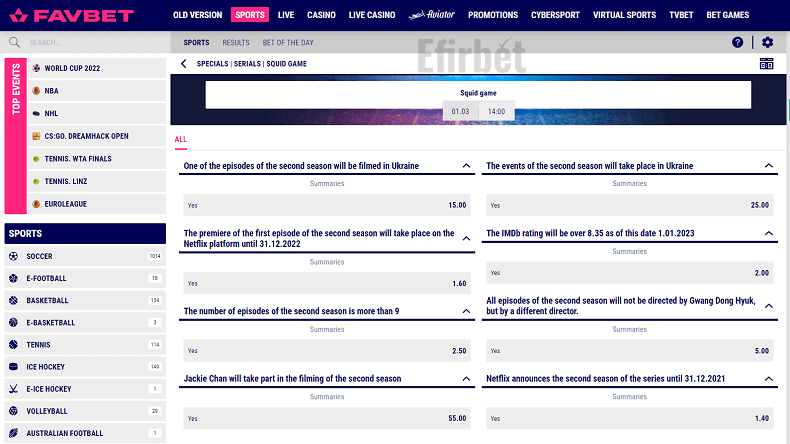
Task: Click the Tennis WTA Finals ball icon
Action: 36,159
